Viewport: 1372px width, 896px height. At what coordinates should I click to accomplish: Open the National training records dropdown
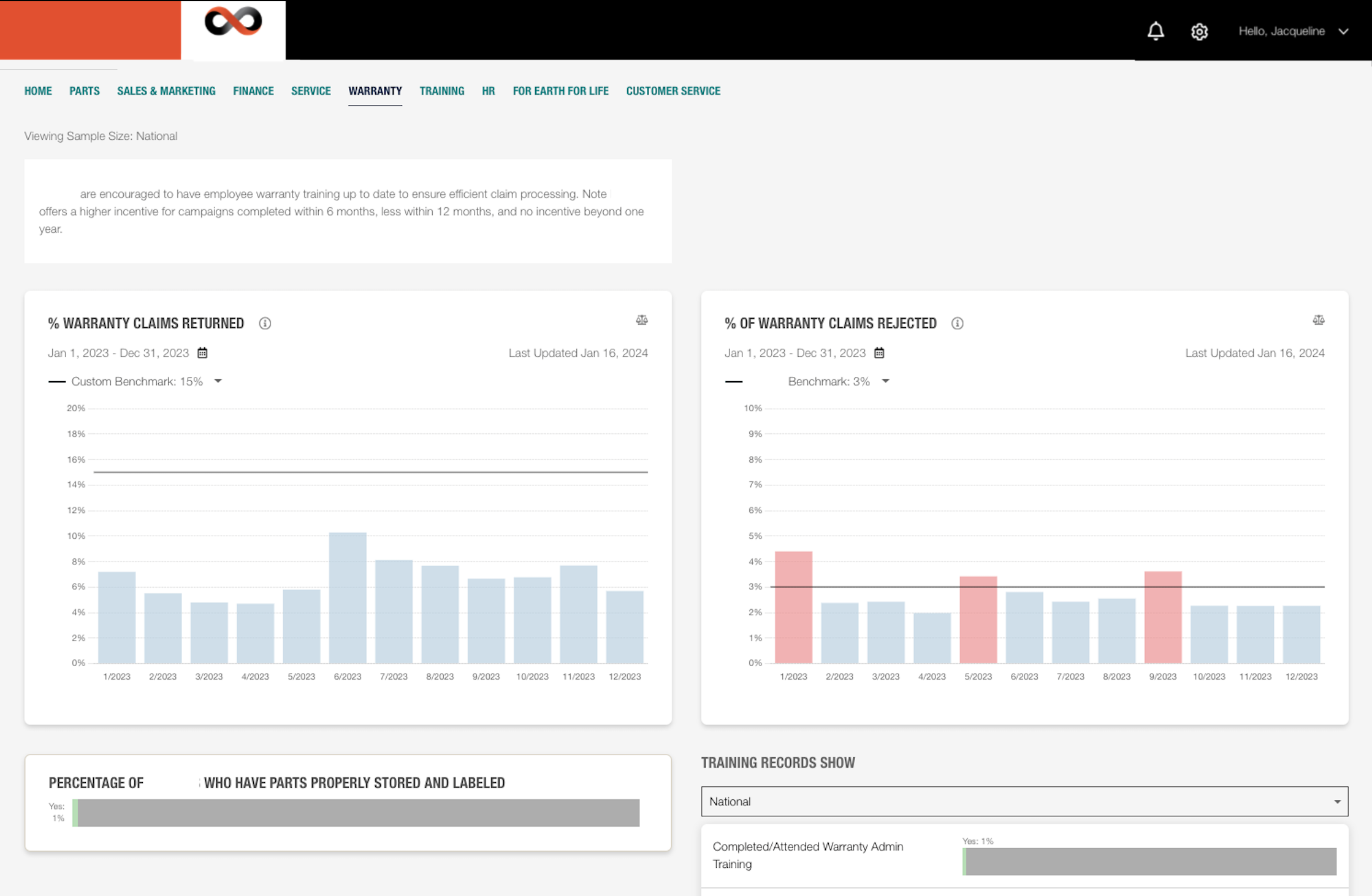[1024, 801]
